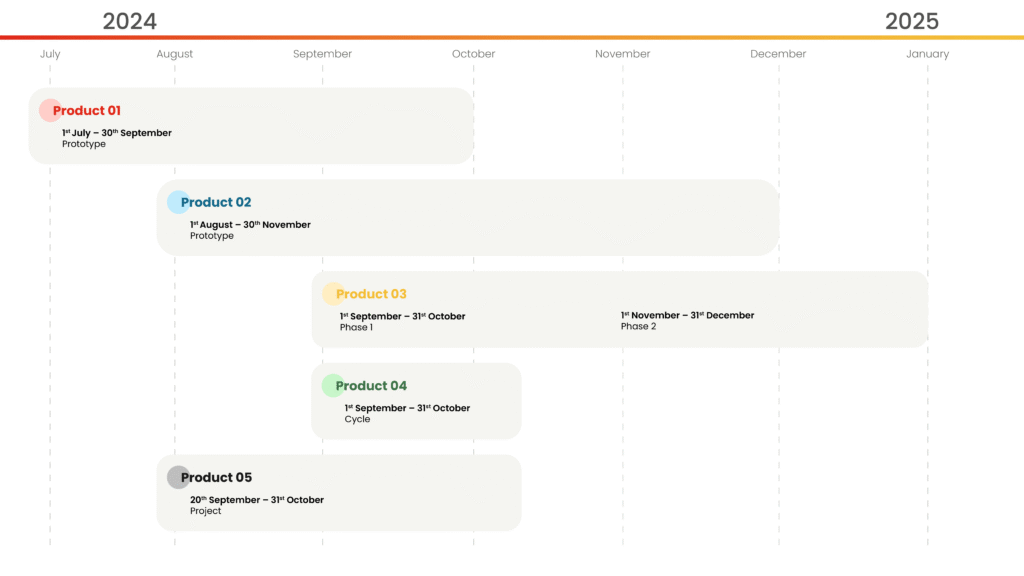Click the October month label
Screen dimensions: 1024x576
click(473, 54)
